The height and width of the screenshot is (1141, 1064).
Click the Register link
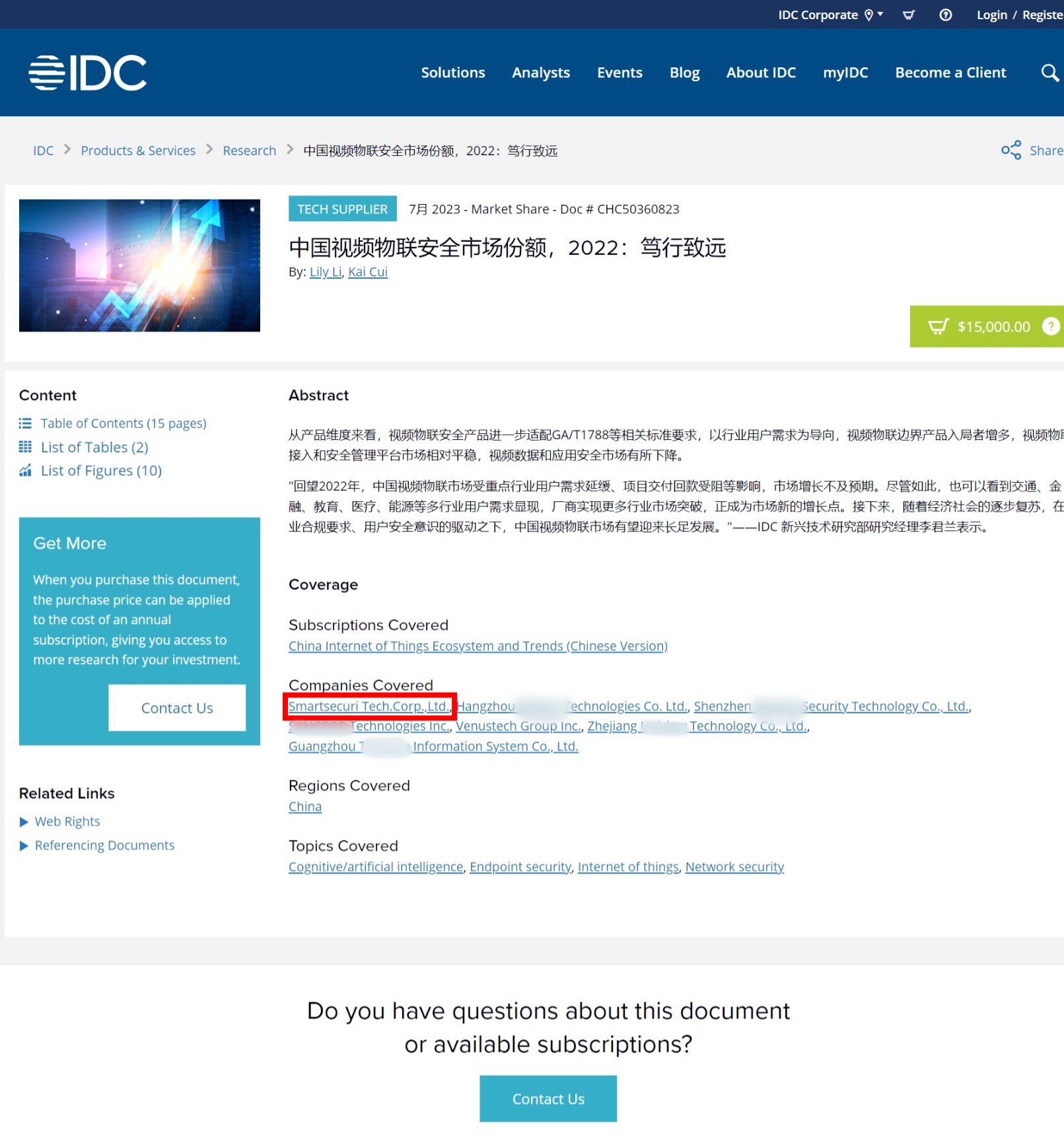point(1043,15)
